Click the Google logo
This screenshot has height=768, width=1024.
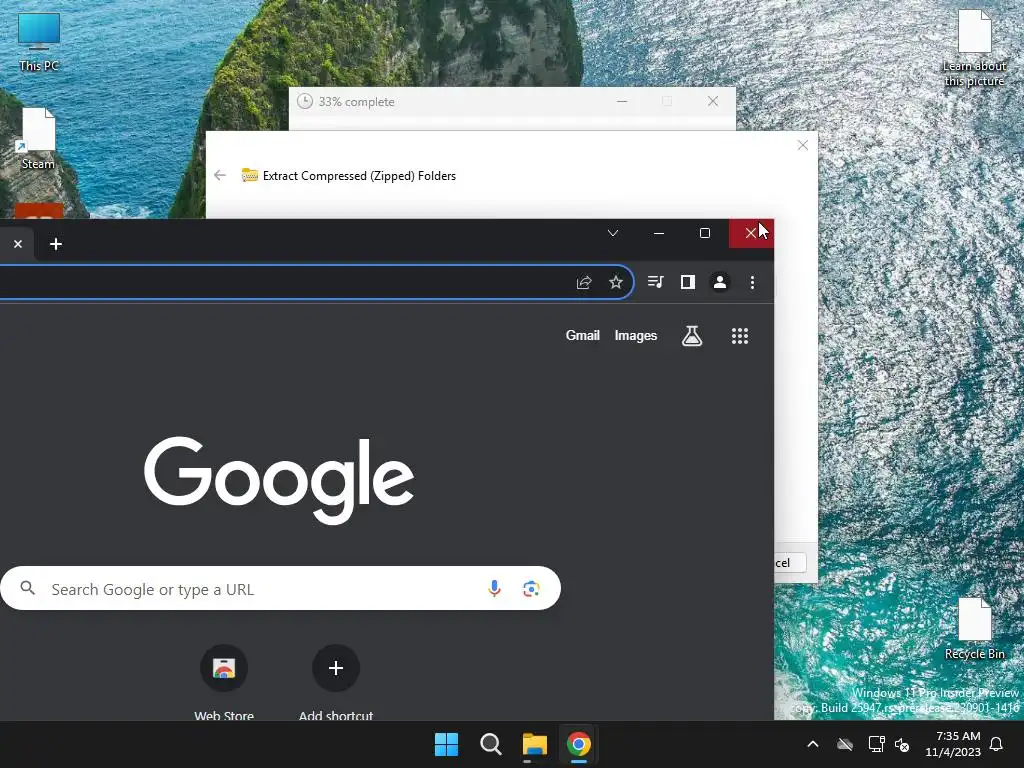[279, 480]
